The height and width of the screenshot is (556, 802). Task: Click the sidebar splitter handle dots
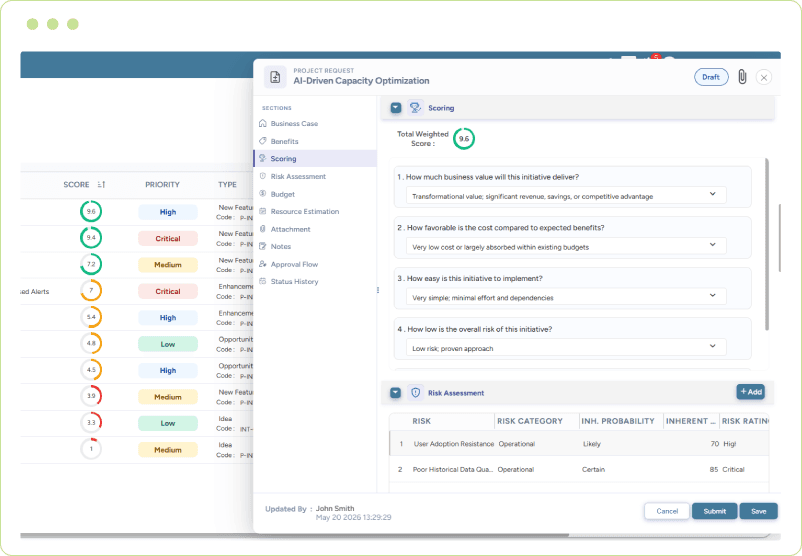click(x=378, y=290)
